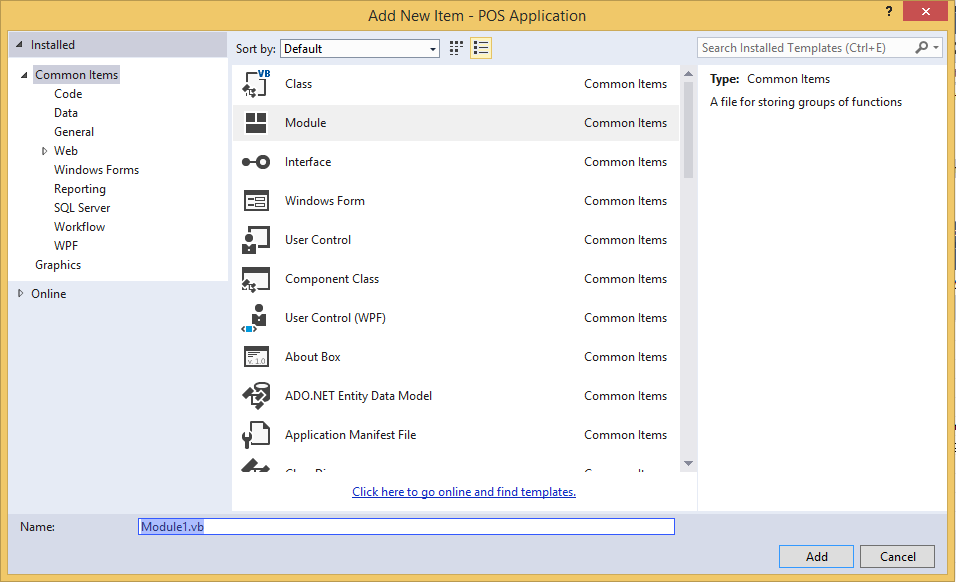
Task: Open the online templates link
Action: [x=464, y=492]
